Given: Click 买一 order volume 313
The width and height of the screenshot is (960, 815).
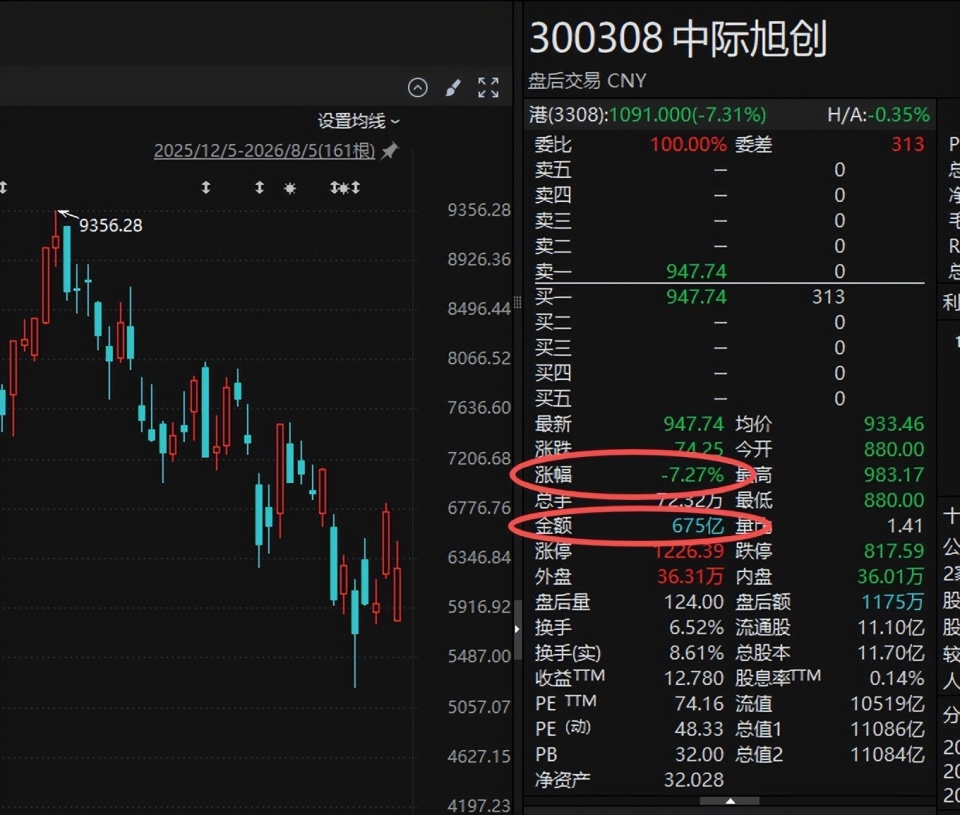Looking at the screenshot, I should coord(828,297).
